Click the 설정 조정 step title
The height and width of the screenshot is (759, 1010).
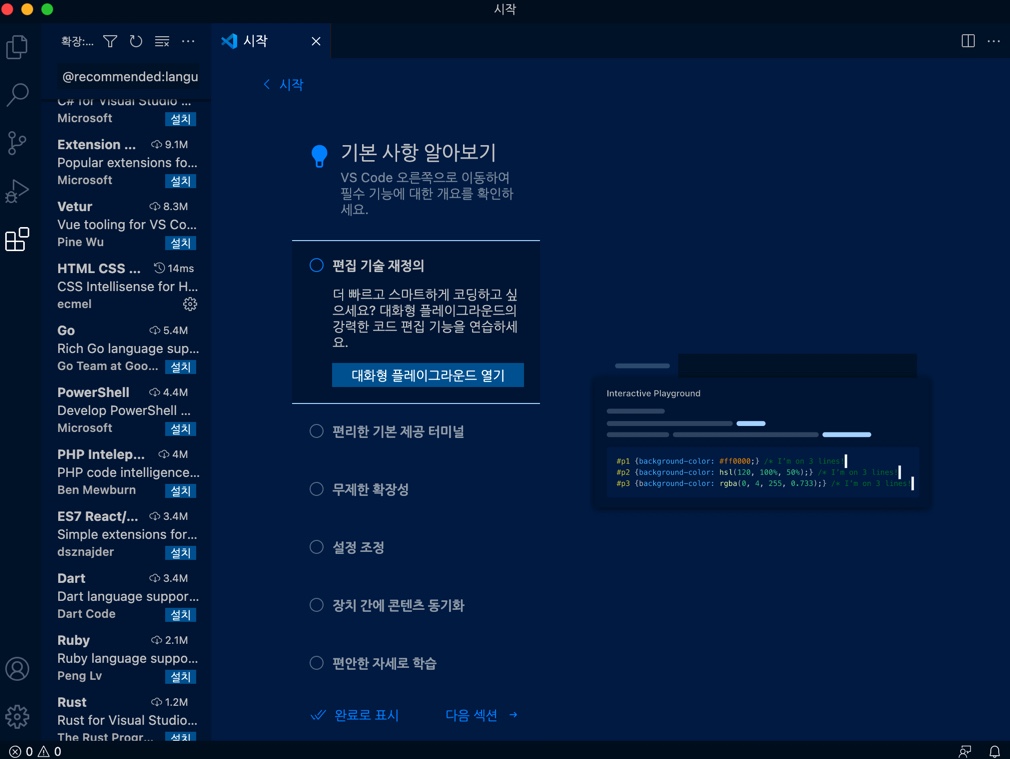click(x=358, y=547)
